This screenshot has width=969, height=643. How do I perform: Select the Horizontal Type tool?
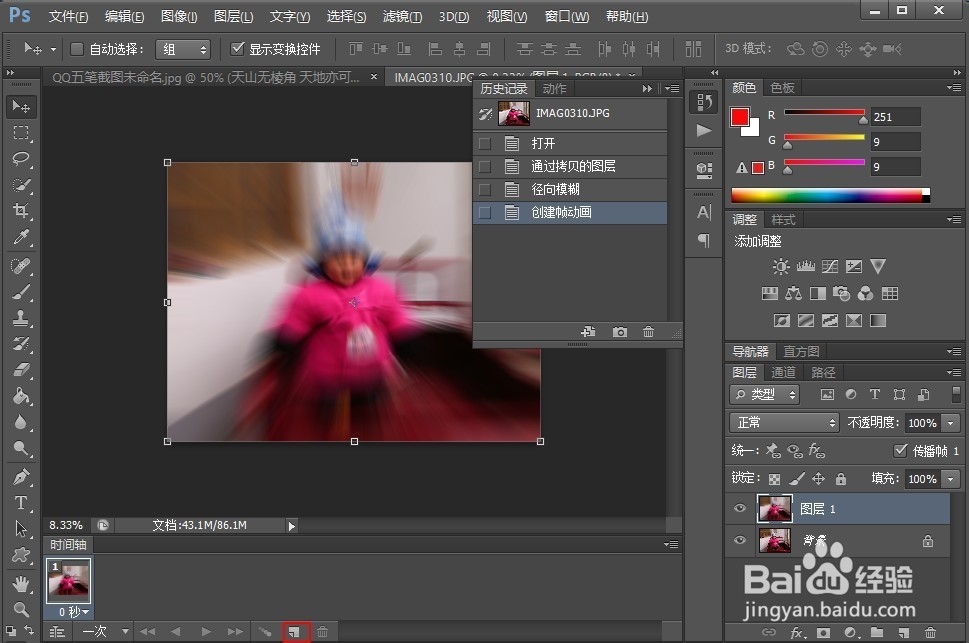click(x=22, y=503)
